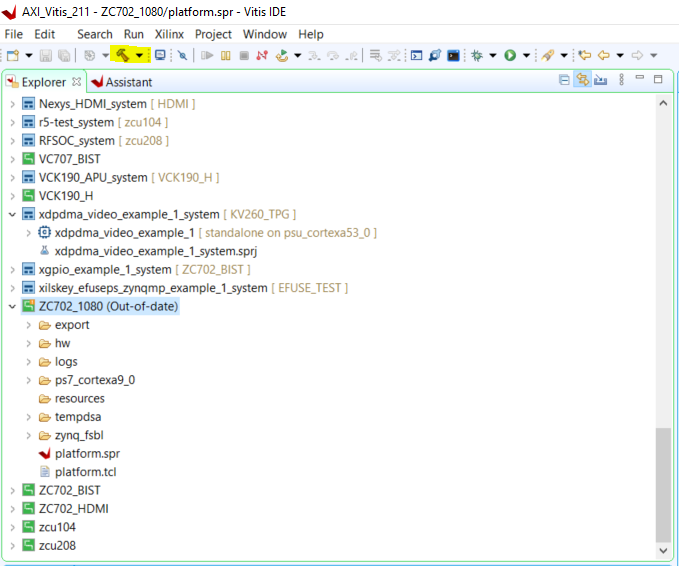Select xdpdma_video_example_1_system.sprj file

click(155, 251)
